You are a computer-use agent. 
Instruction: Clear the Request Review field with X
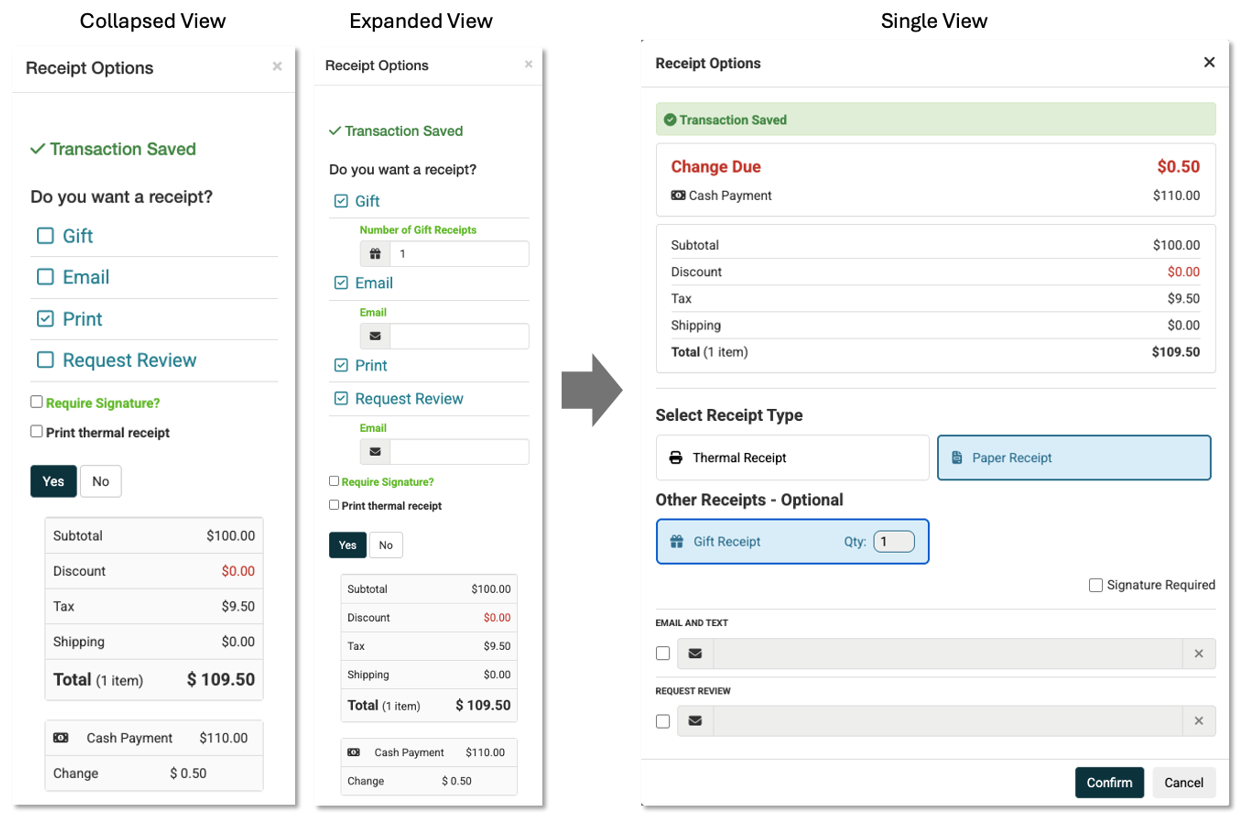tap(1198, 721)
